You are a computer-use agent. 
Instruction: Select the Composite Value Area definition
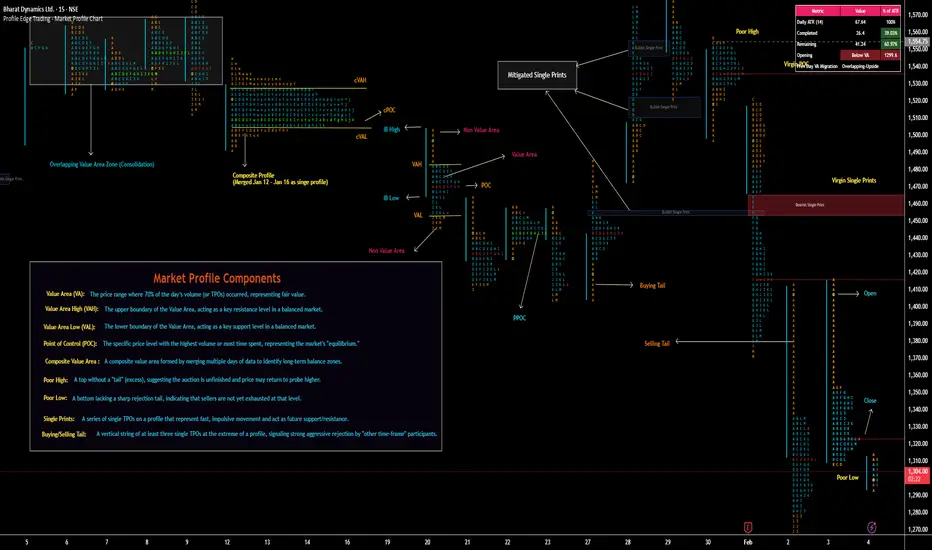(193, 362)
